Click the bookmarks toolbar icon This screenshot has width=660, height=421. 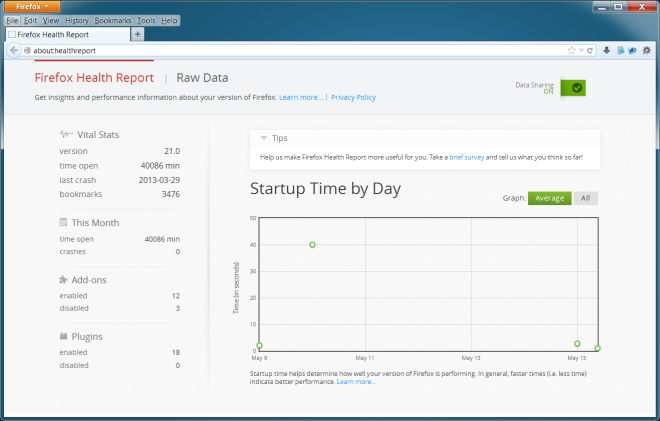[x=620, y=51]
